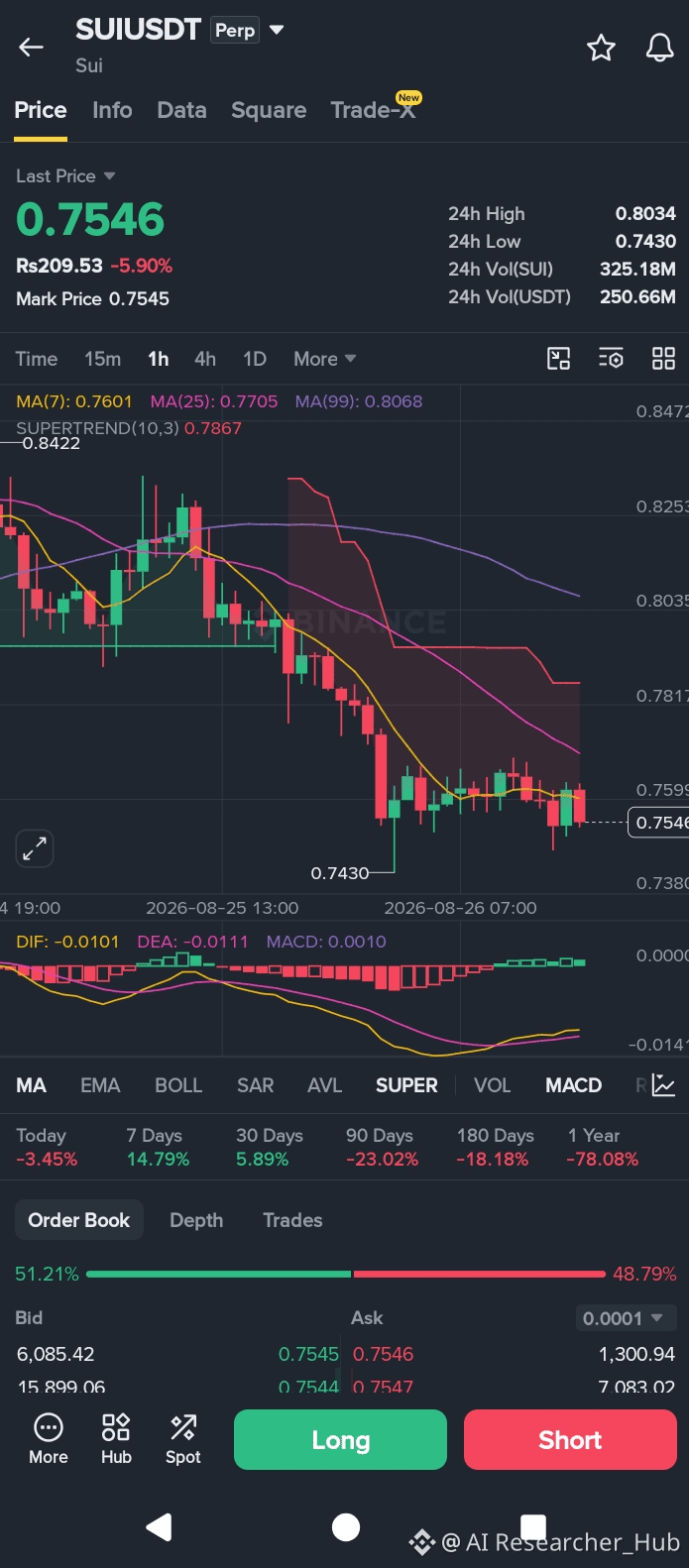This screenshot has height=1568, width=689.
Task: Select the 1h interval
Action: [x=159, y=359]
